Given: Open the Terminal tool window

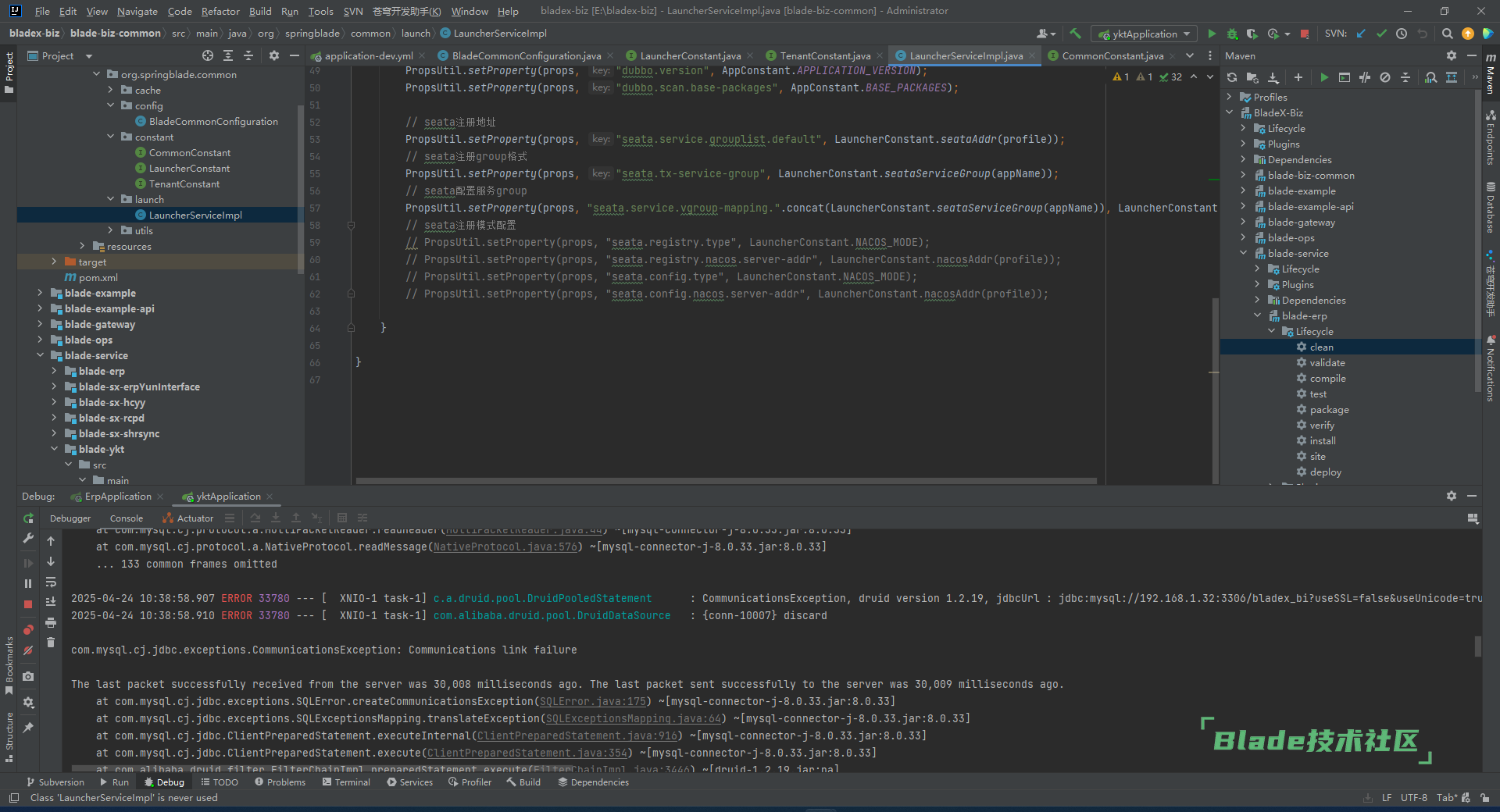Looking at the screenshot, I should click(346, 782).
